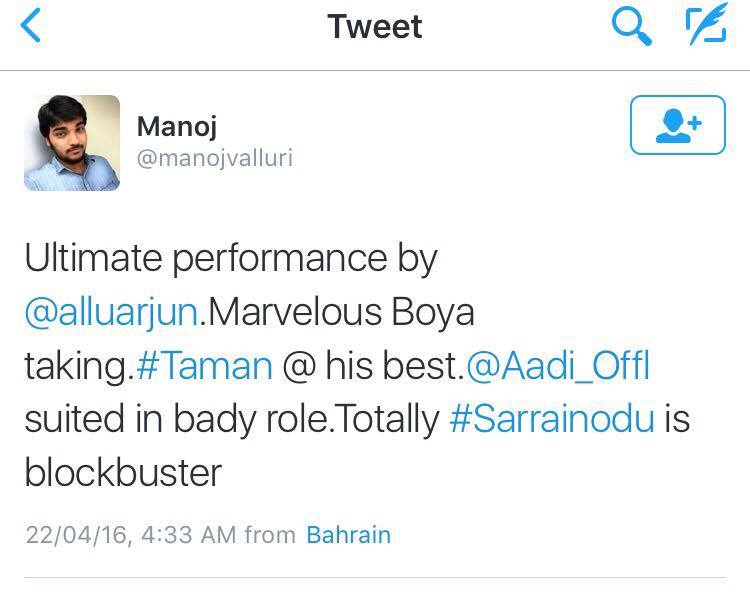Go back using the left arrow
This screenshot has height=596, width=750.
32,27
